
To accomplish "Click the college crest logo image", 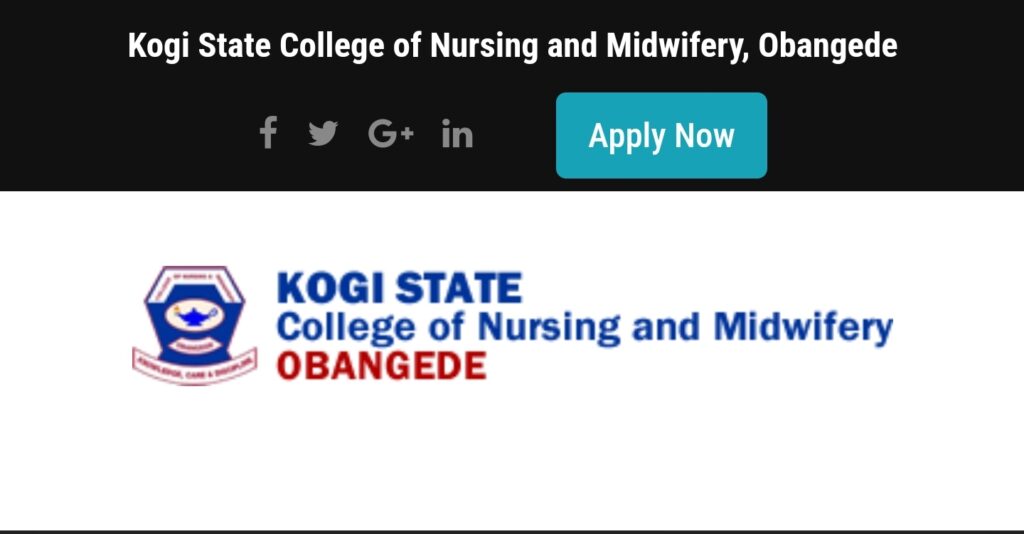I will point(195,325).
